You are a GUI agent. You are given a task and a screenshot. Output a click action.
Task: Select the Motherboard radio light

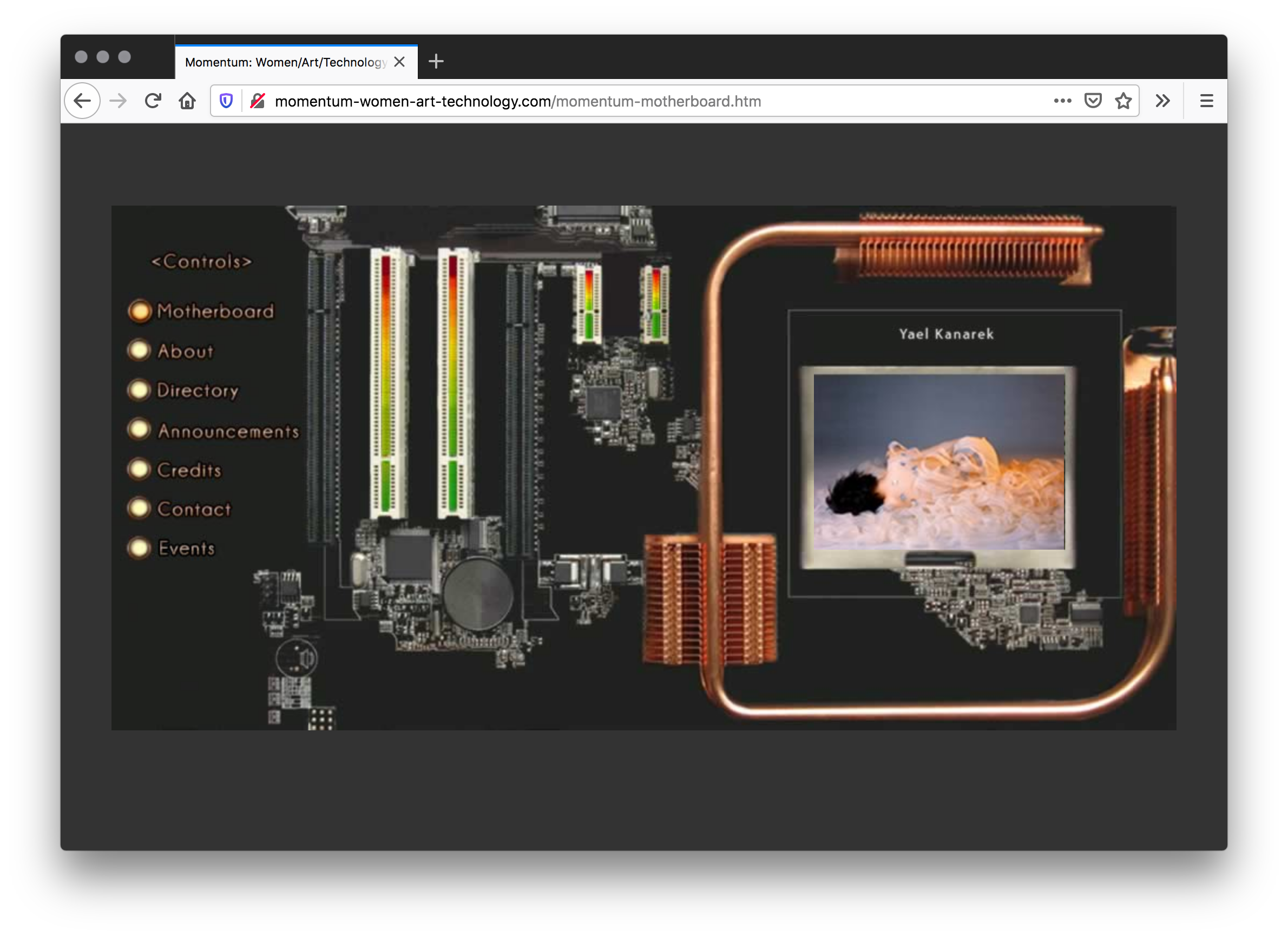[140, 311]
